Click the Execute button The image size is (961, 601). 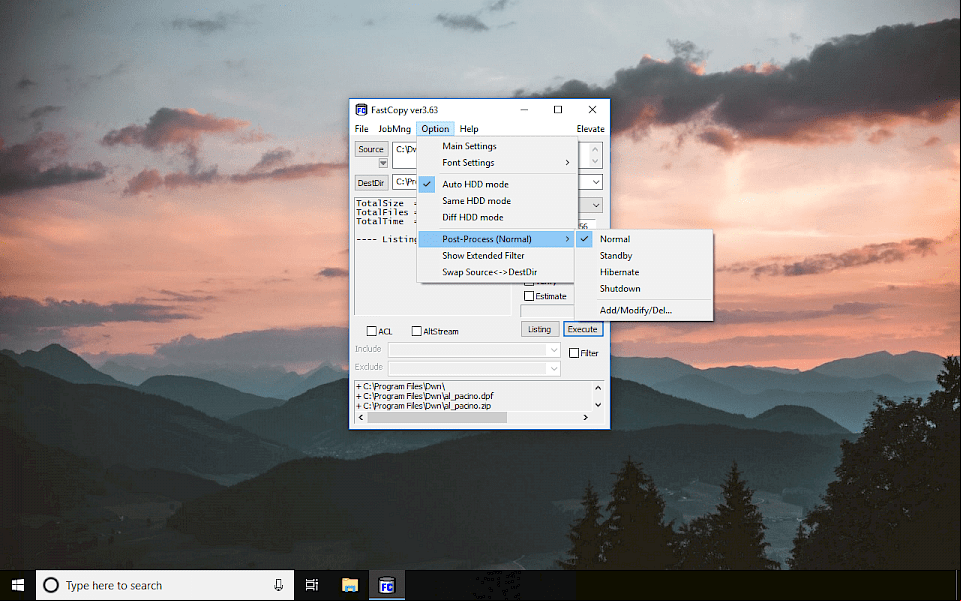[583, 329]
